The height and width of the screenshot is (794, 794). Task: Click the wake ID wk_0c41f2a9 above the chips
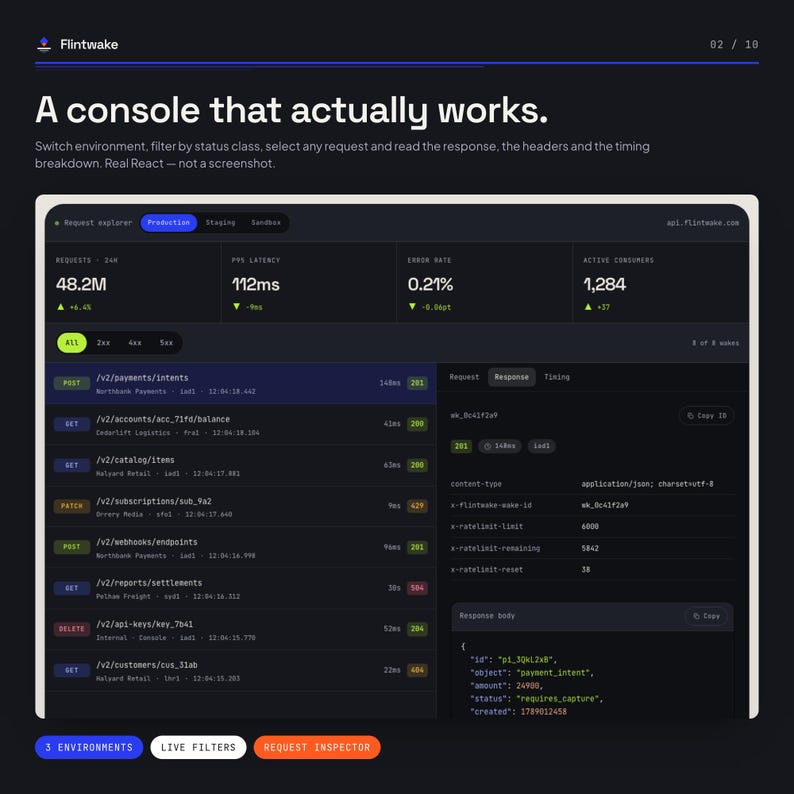click(x=474, y=416)
